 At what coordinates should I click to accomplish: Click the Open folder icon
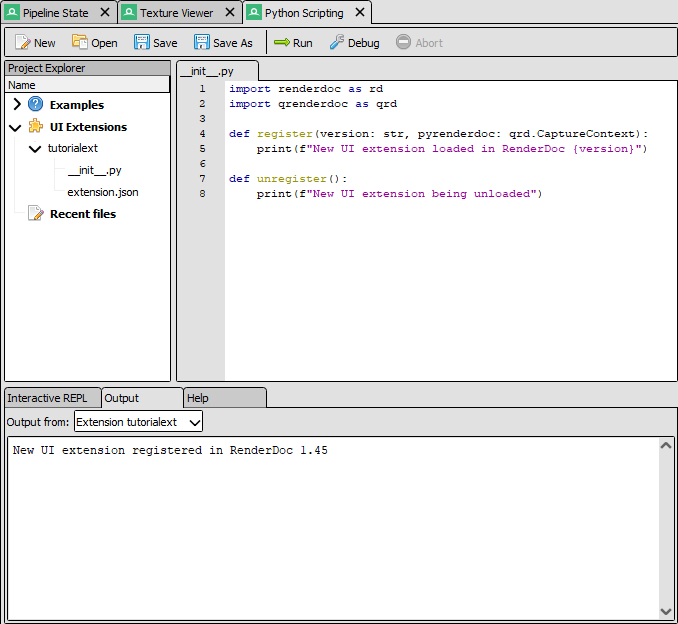pos(80,42)
